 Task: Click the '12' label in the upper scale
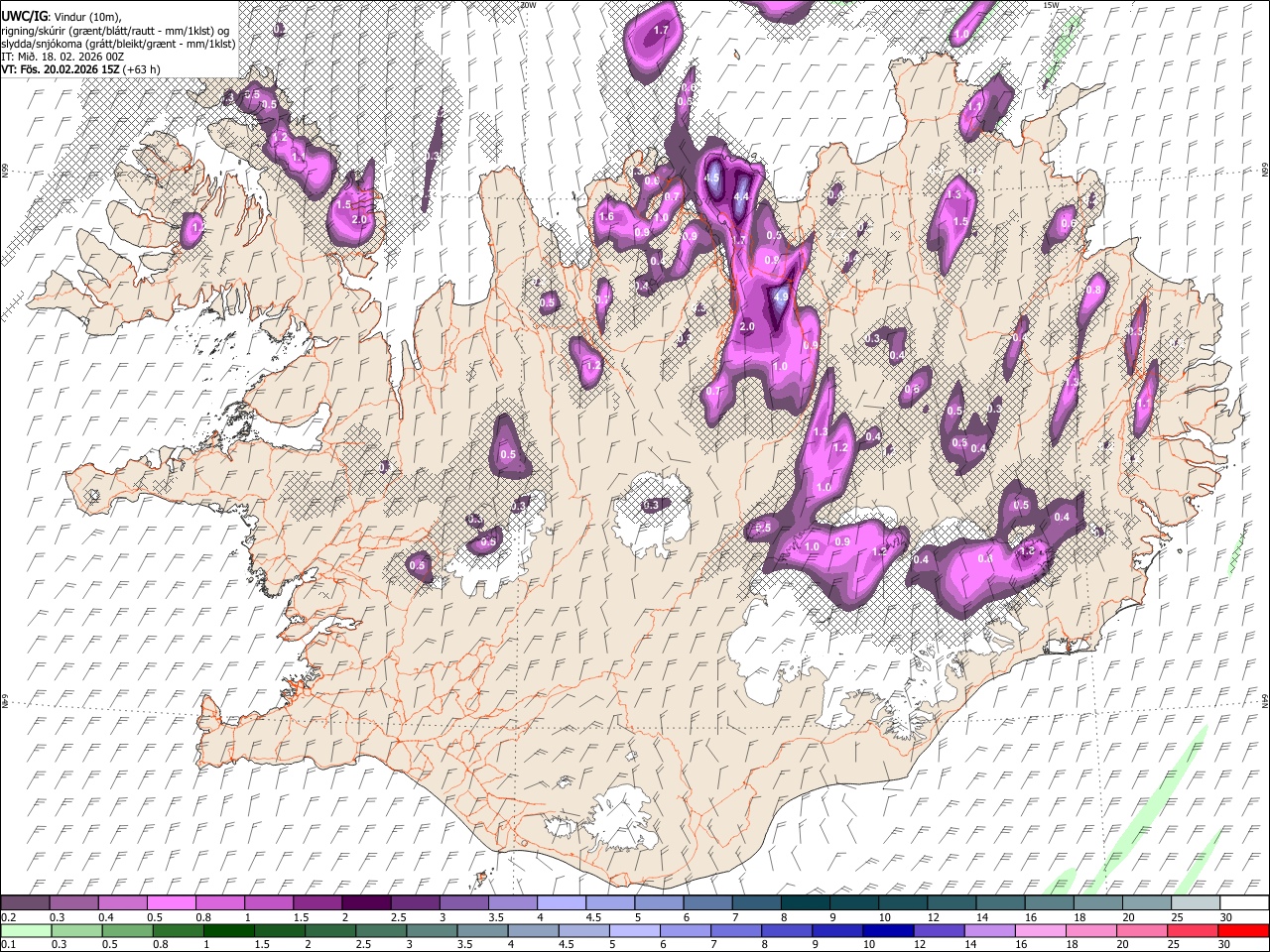[x=932, y=917]
